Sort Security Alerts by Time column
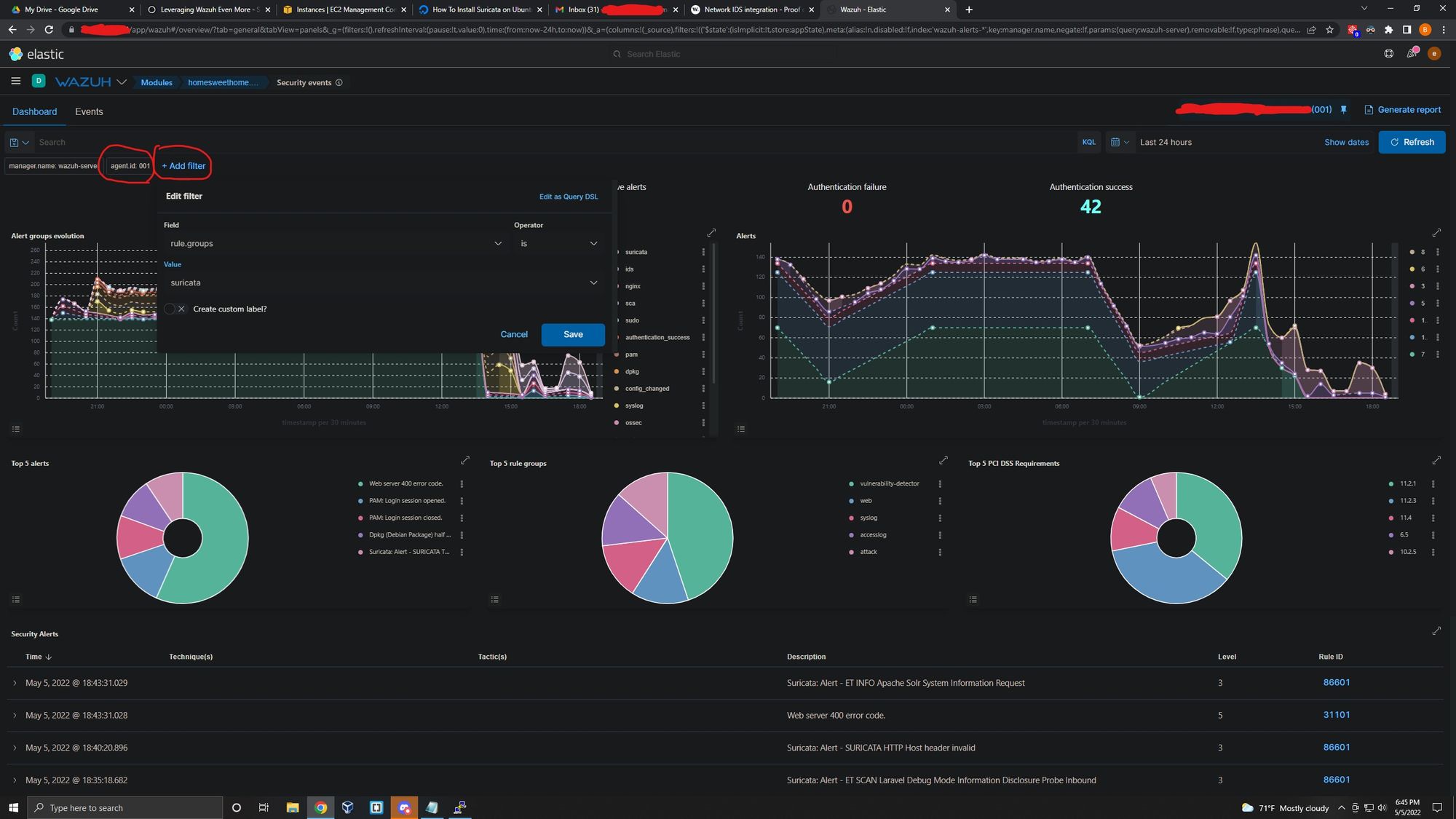This screenshot has width=1456, height=819. [39, 657]
